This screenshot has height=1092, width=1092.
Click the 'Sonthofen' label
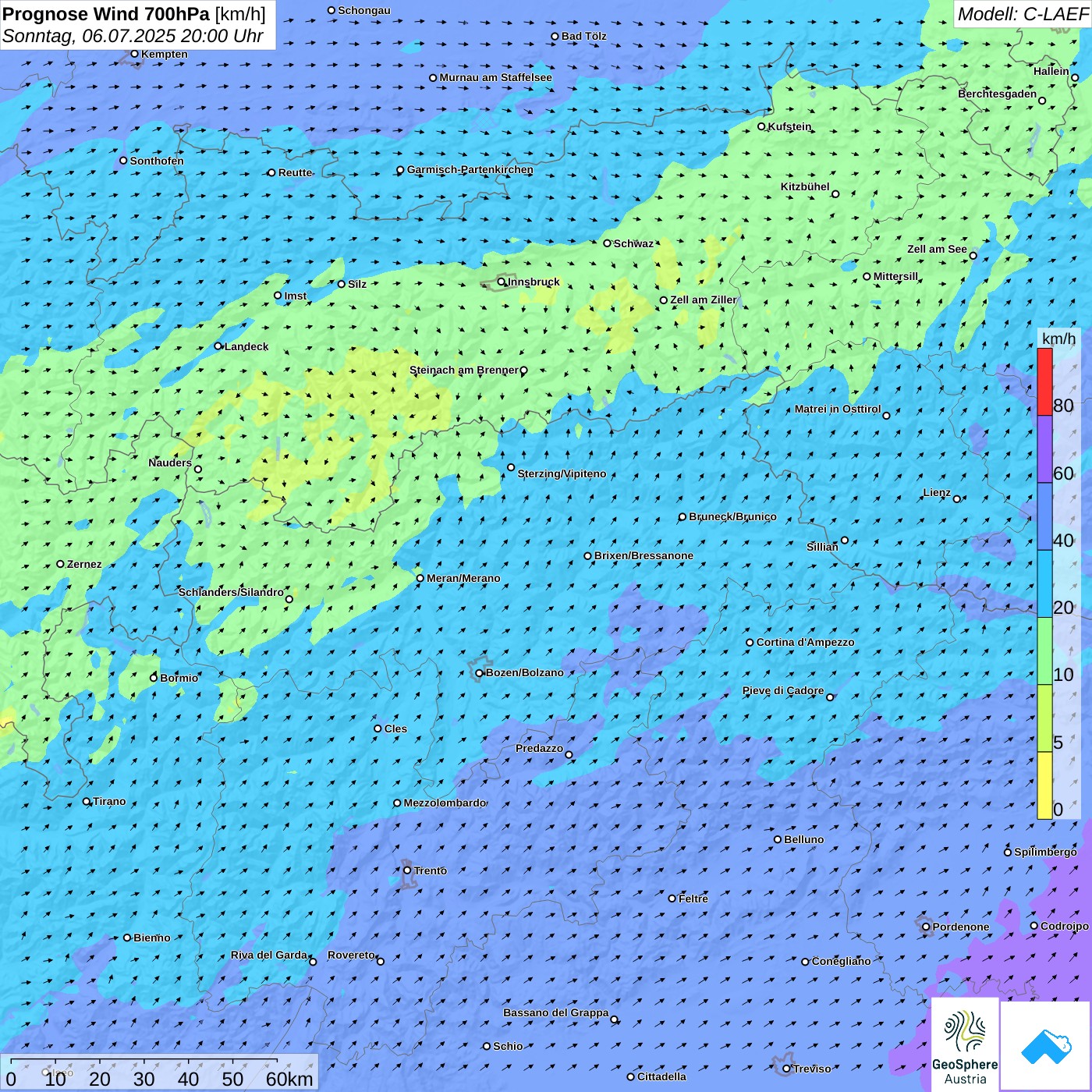[x=157, y=161]
